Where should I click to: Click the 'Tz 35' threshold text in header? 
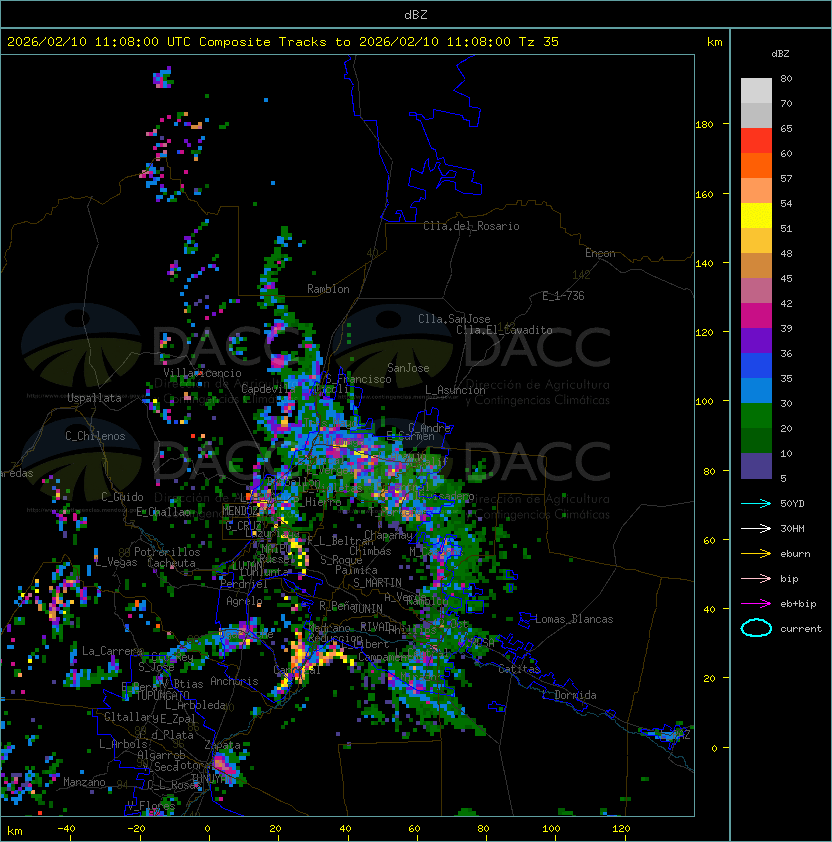pyautogui.click(x=539, y=42)
